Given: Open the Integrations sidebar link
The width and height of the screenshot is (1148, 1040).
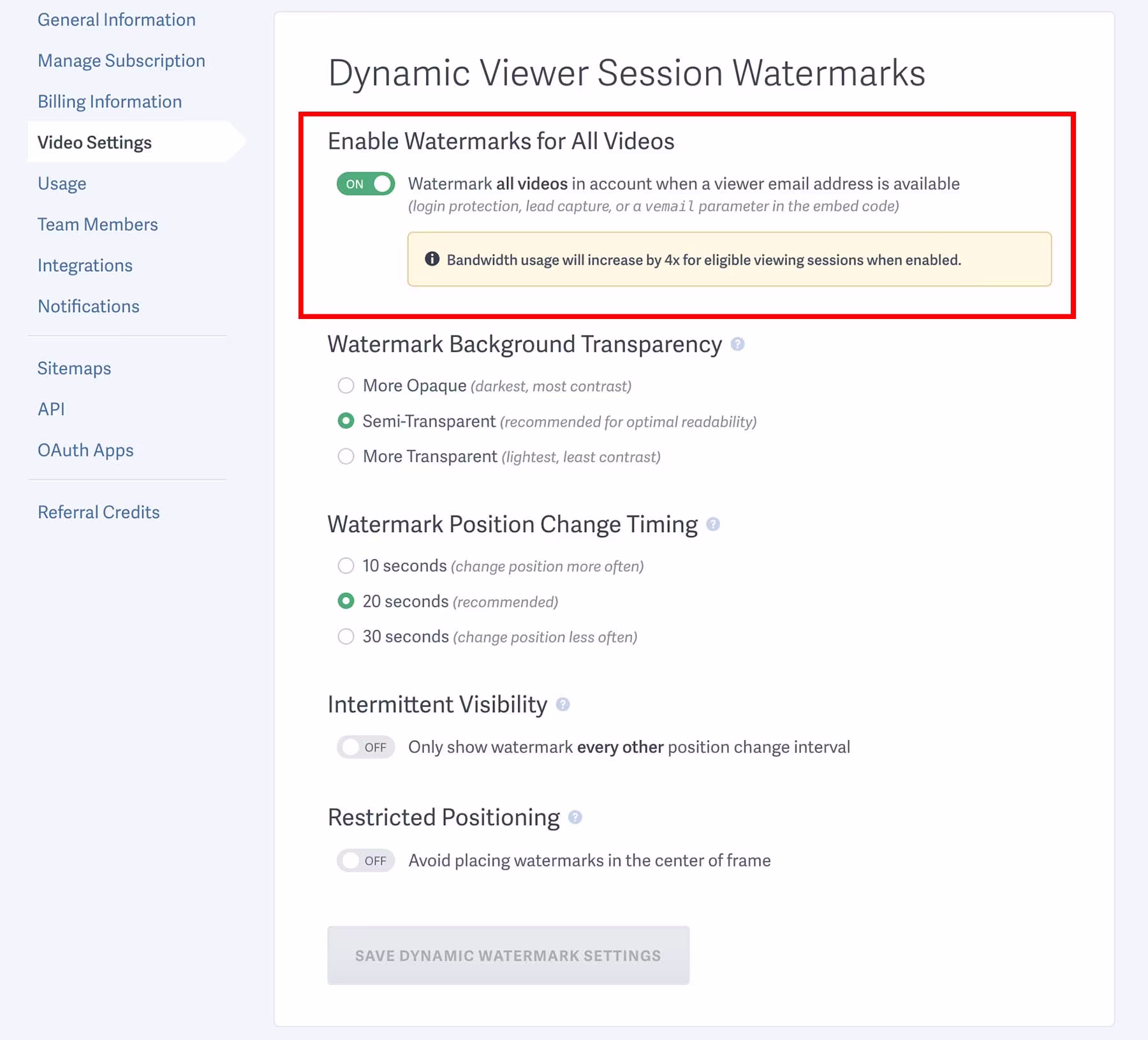Looking at the screenshot, I should tap(85, 265).
